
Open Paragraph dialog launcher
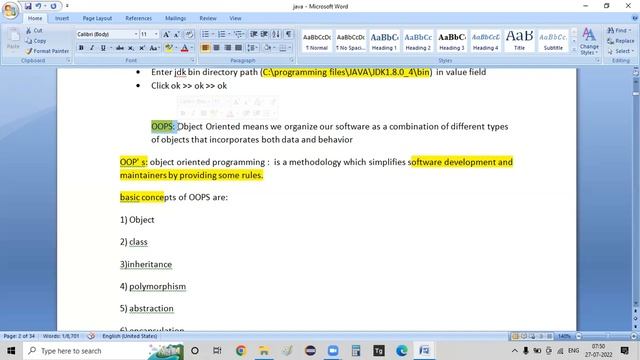292,60
